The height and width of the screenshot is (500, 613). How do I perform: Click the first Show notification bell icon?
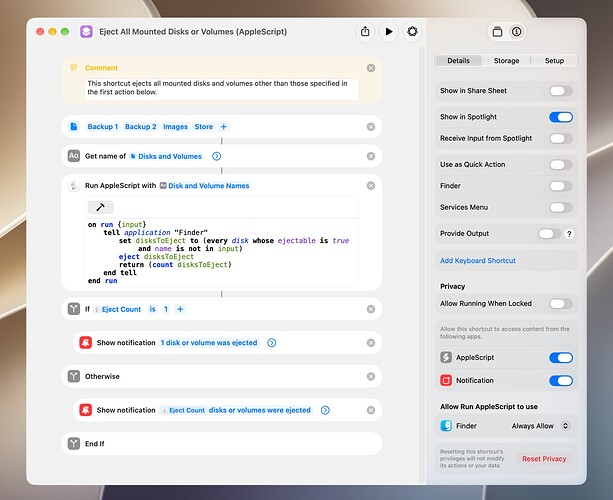pos(86,342)
